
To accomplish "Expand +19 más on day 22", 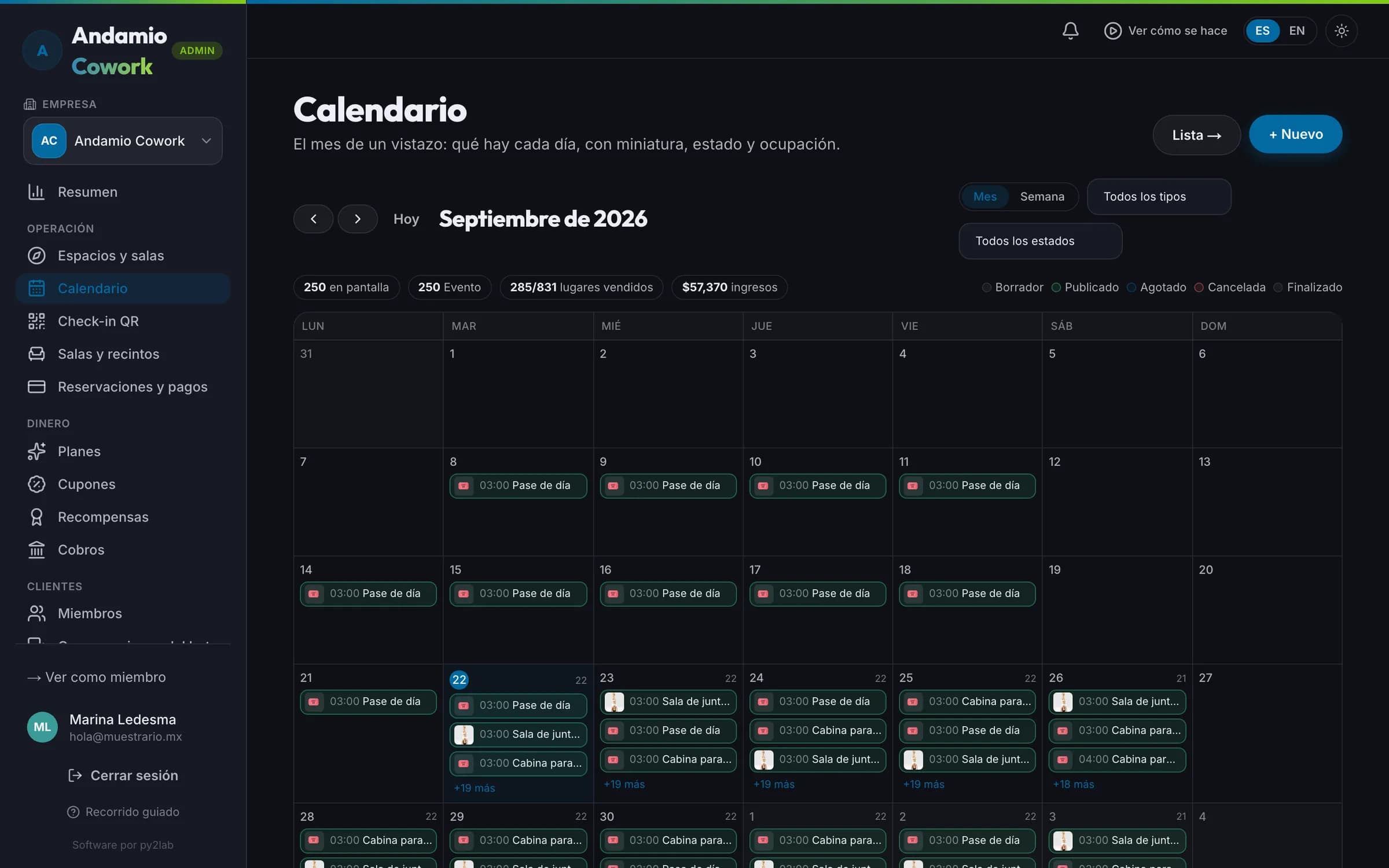I will pyautogui.click(x=474, y=788).
